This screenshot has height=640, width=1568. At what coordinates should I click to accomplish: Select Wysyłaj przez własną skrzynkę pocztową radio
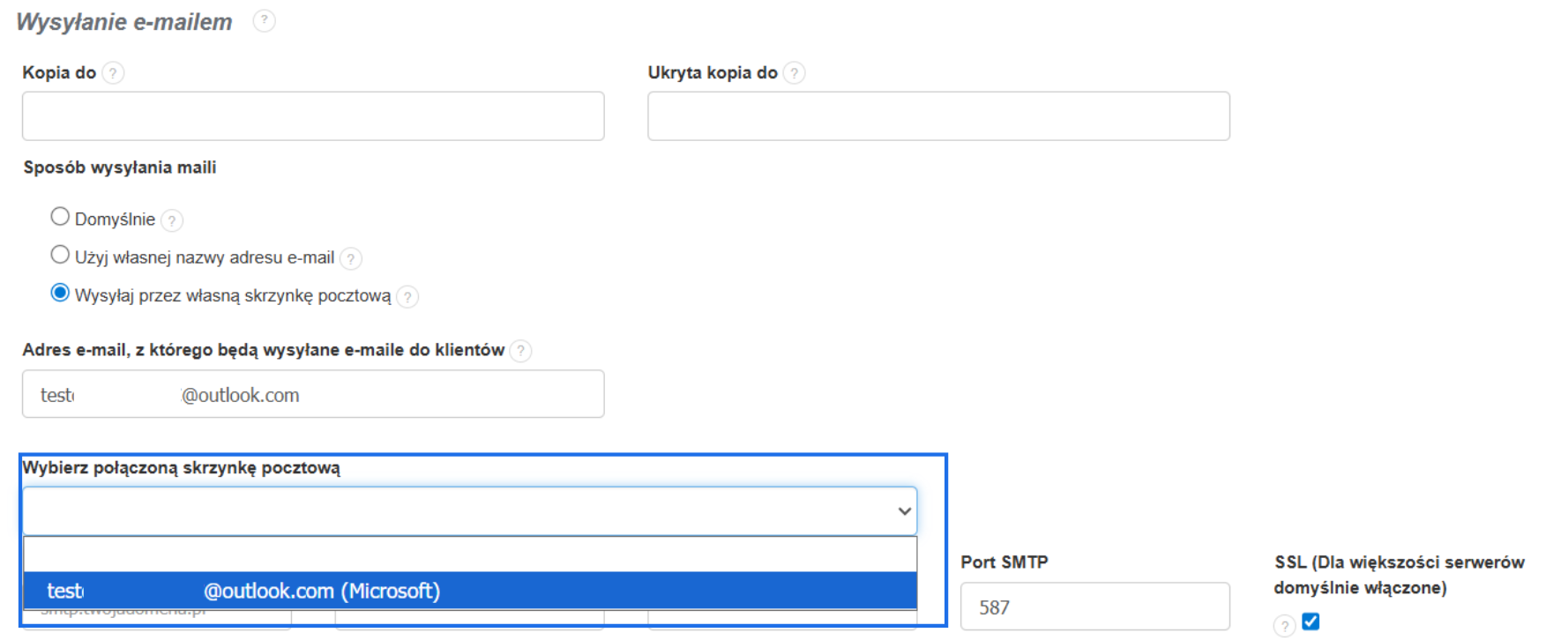pyautogui.click(x=60, y=293)
